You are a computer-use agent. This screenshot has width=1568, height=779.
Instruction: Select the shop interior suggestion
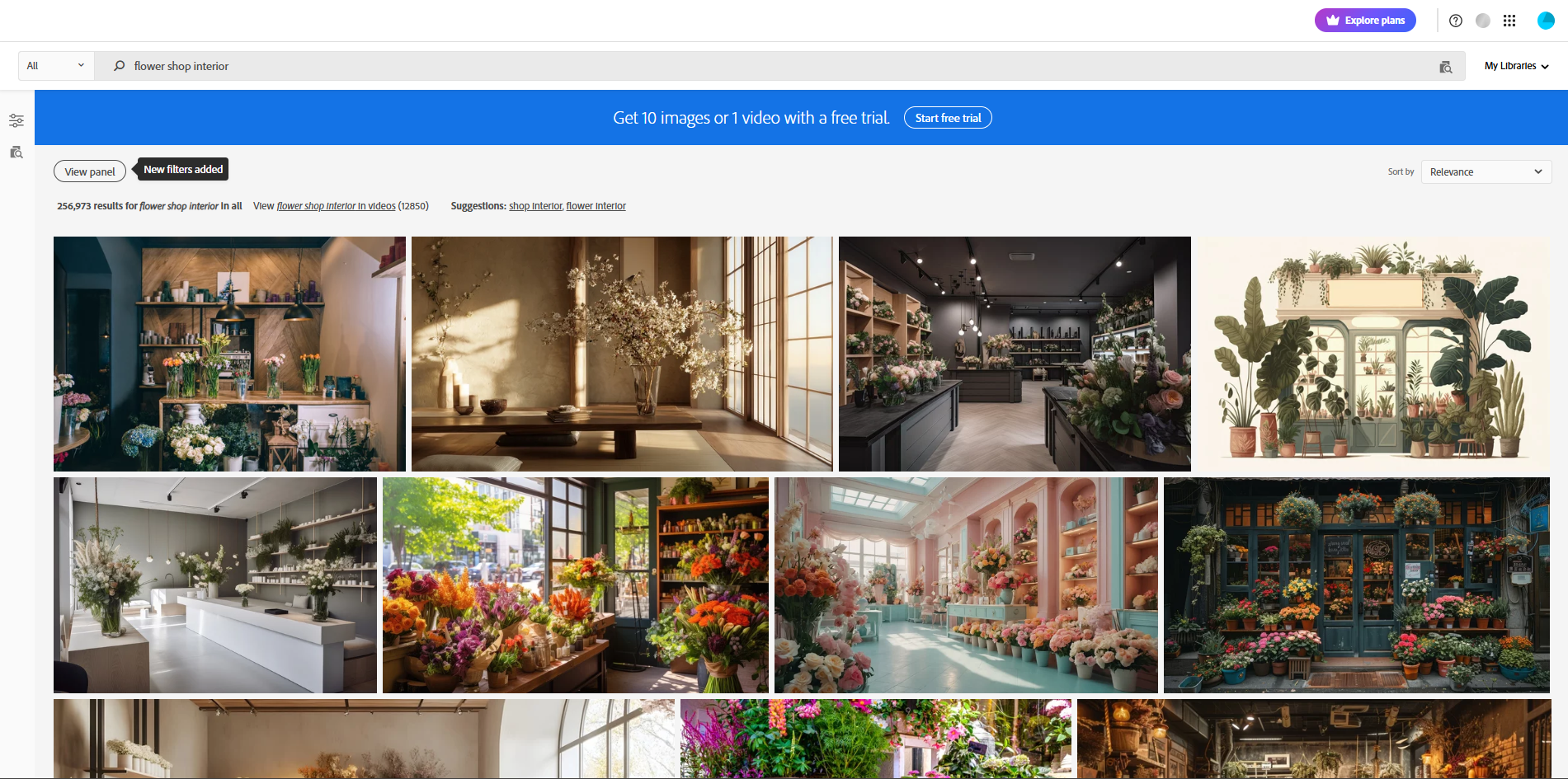tap(534, 205)
